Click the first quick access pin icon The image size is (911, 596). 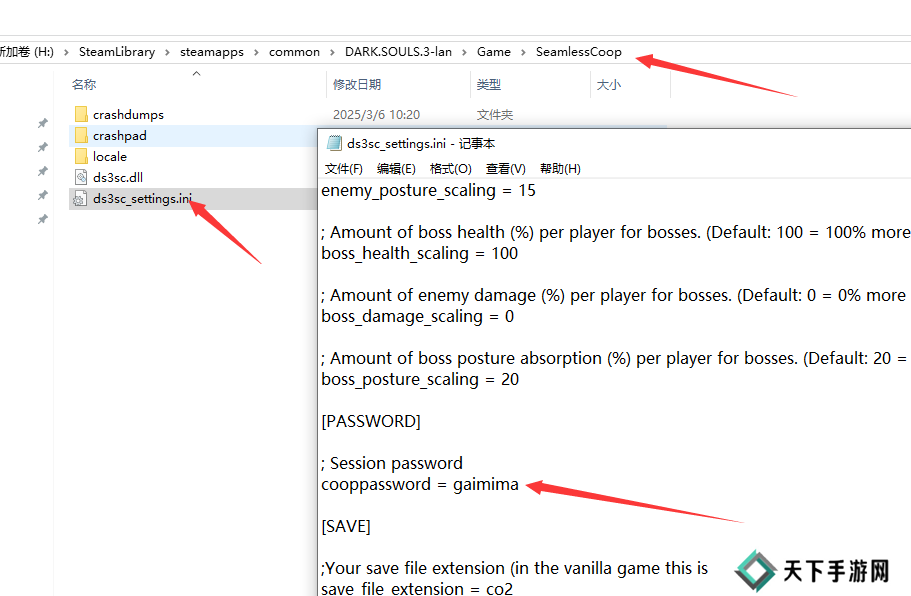[x=42, y=124]
